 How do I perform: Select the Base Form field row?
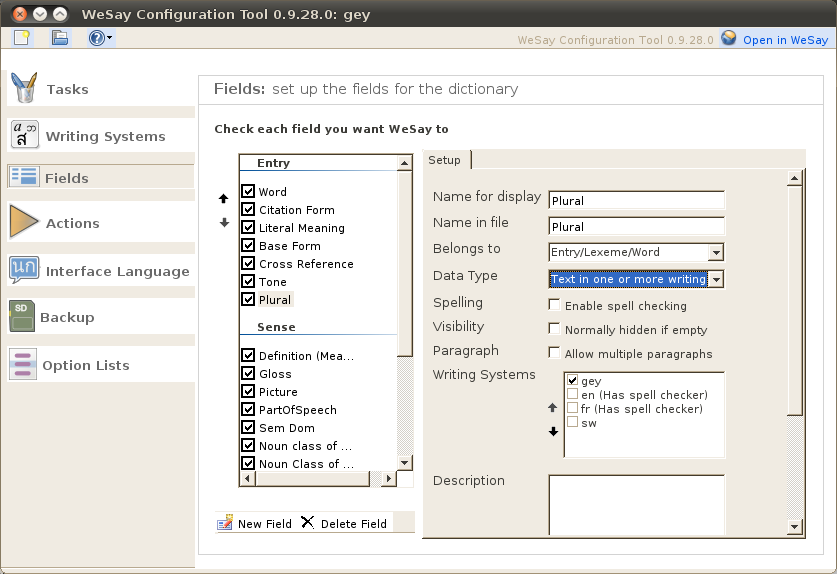[290, 246]
